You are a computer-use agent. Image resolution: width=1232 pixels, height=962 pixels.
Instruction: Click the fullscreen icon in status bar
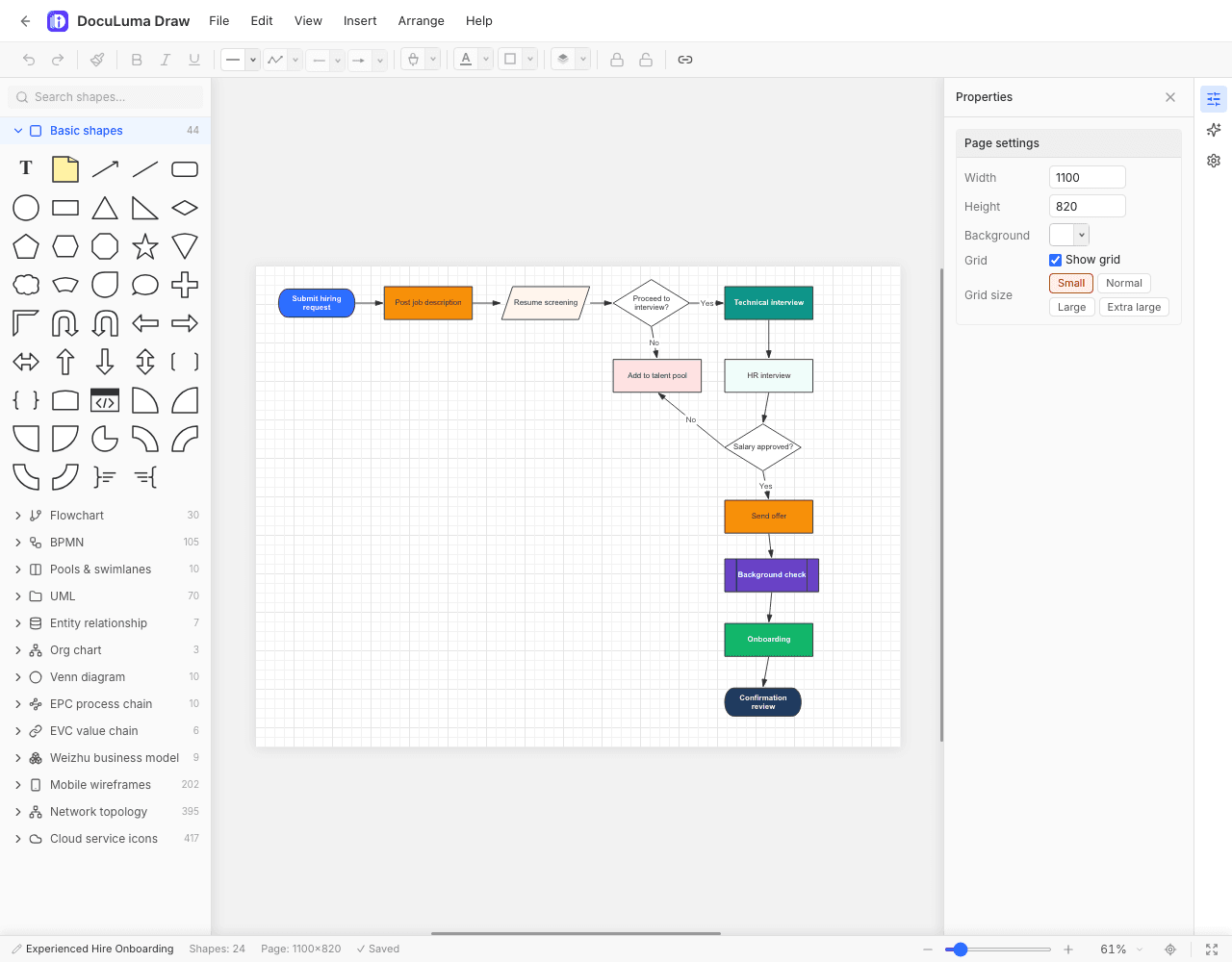1212,949
